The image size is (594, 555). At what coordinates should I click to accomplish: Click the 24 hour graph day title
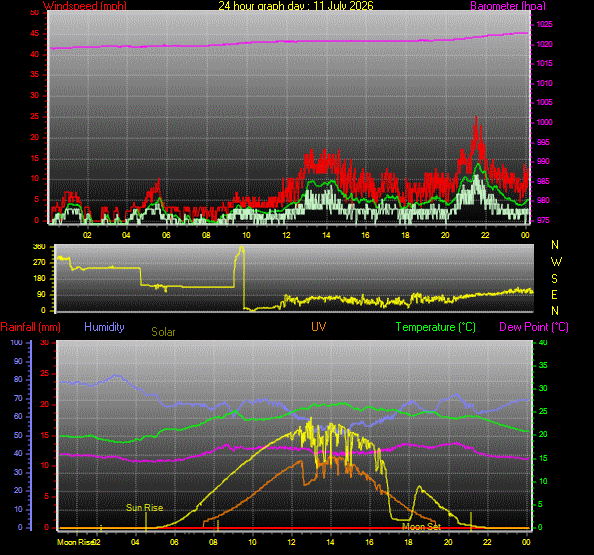[296, 5]
